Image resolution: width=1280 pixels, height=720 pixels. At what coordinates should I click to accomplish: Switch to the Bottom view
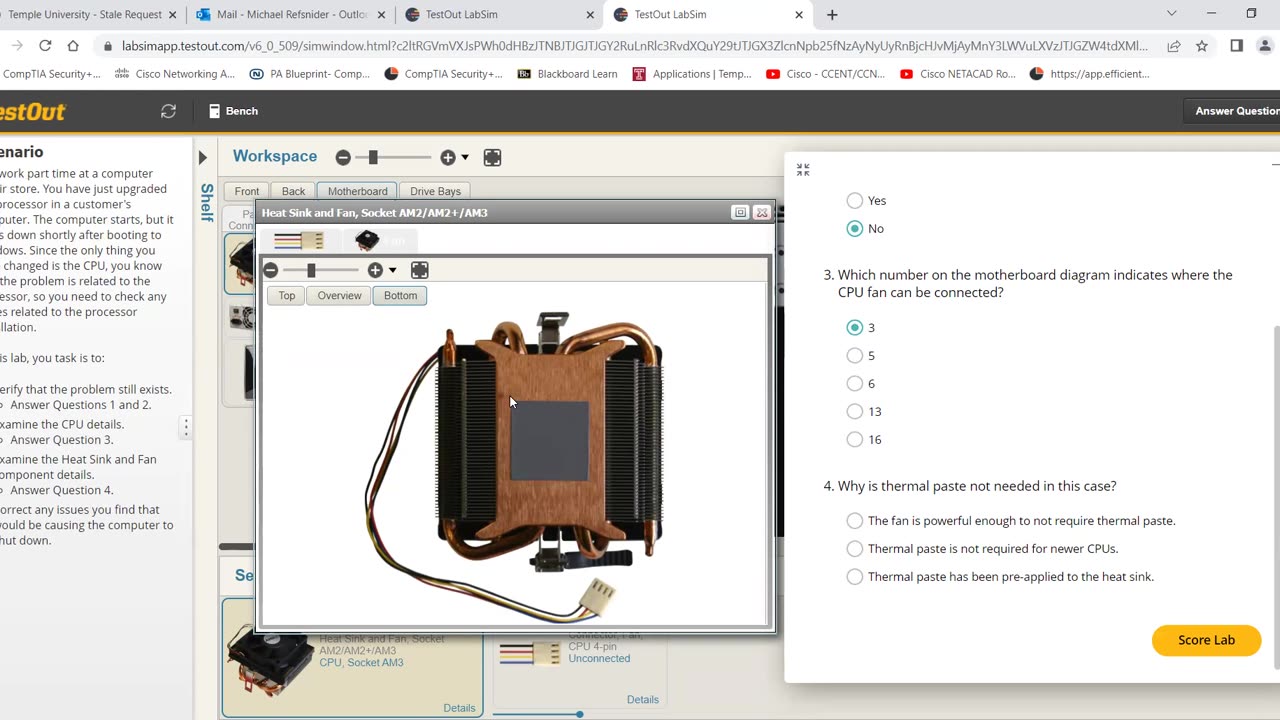[x=400, y=295]
